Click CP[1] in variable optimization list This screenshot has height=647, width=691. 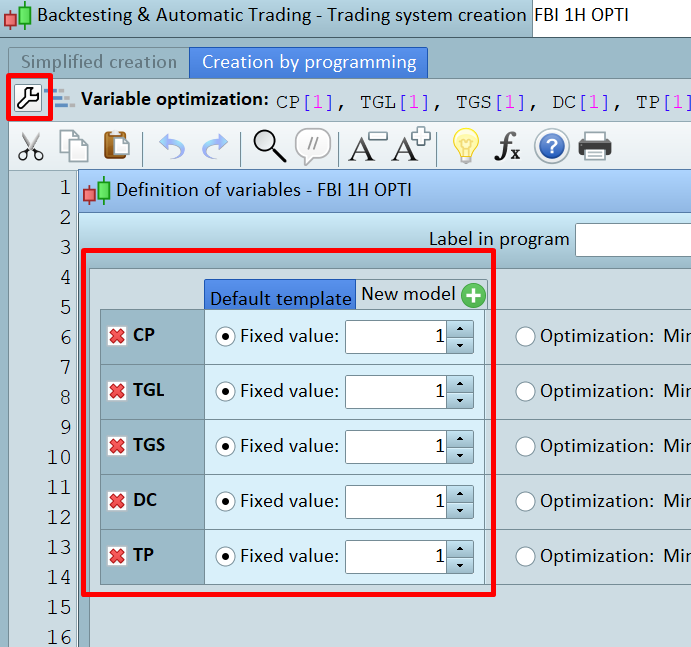tap(304, 103)
